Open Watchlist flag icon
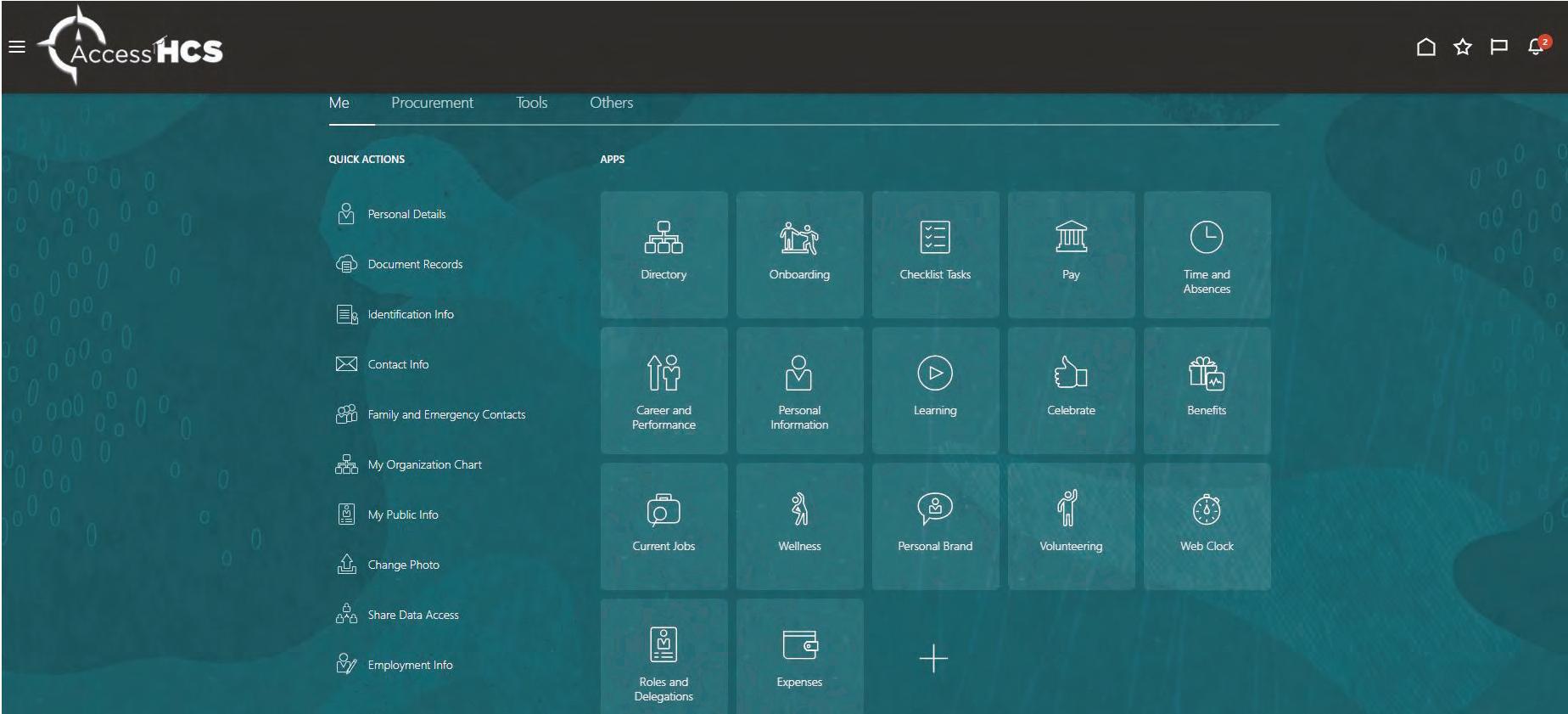Viewport: 1568px width, 714px height. [1499, 47]
